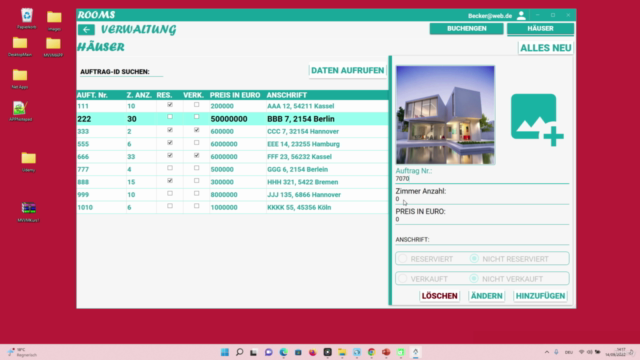
Task: Check VERK. for order 888
Action: coord(196,181)
